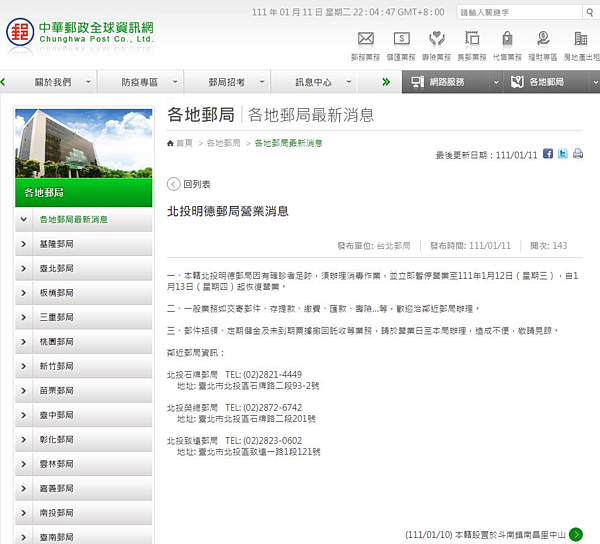Open the 壽險業務 heart-in-hands icon
This screenshot has width=600, height=544.
[x=437, y=38]
